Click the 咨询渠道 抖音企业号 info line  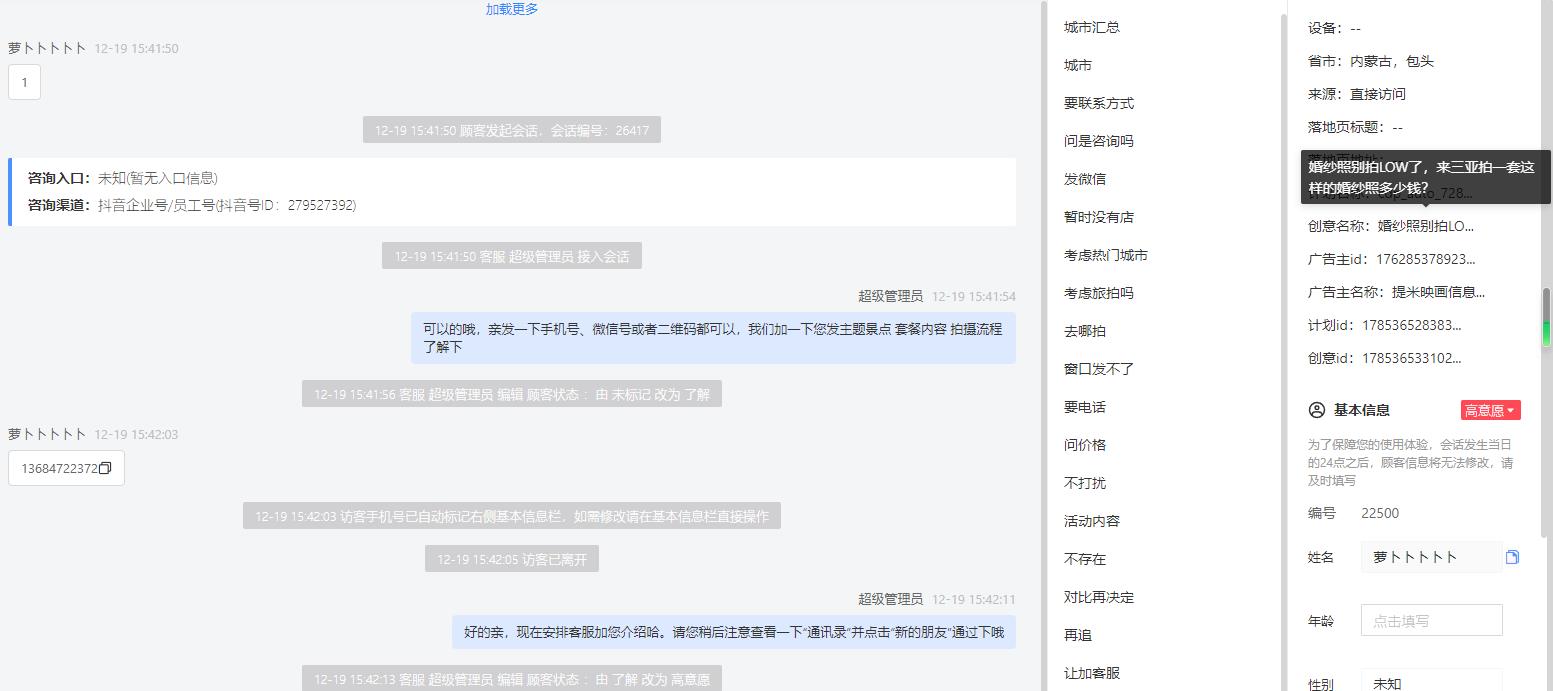pos(192,205)
